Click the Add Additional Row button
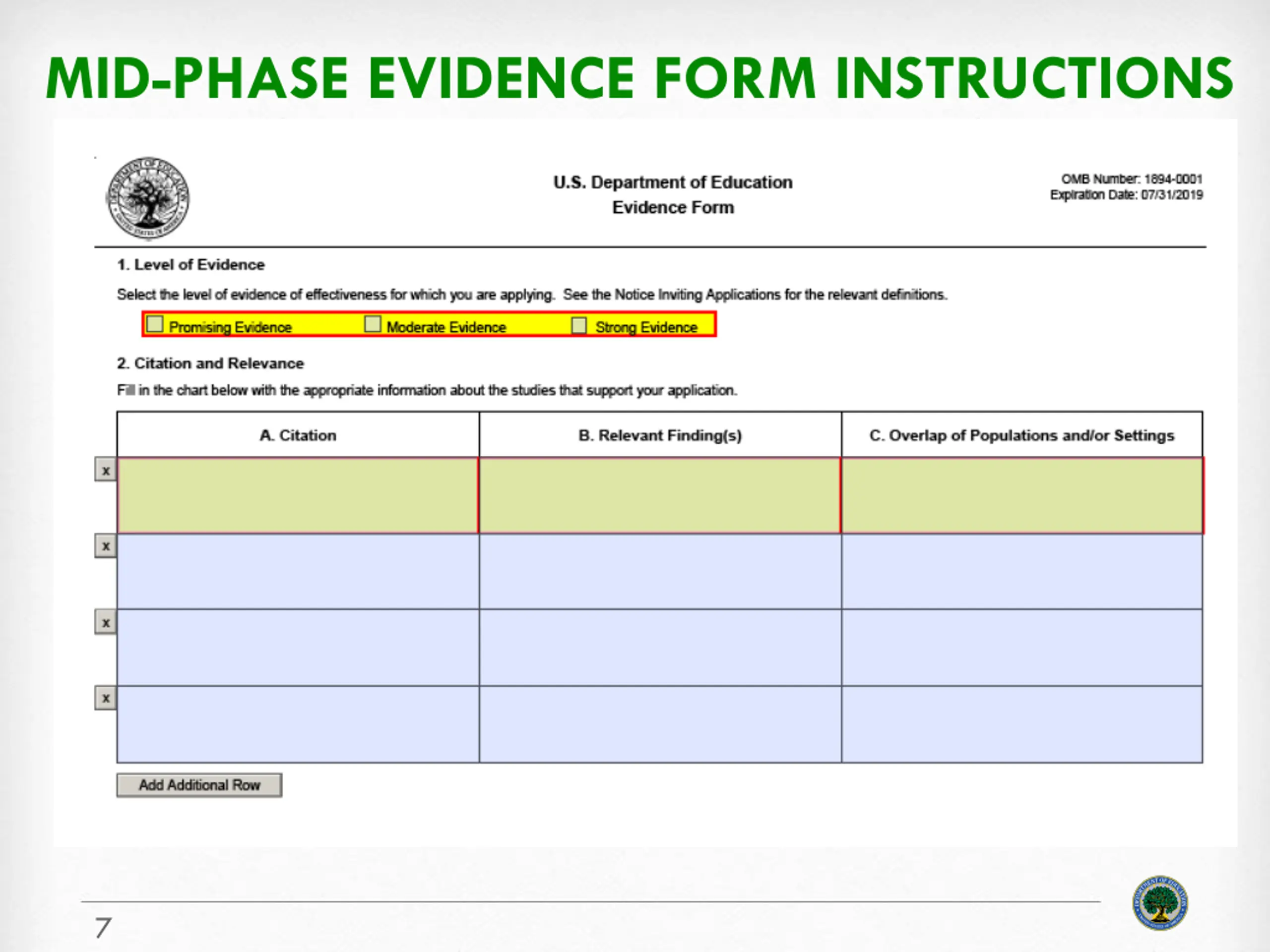Image resolution: width=1270 pixels, height=952 pixels. point(199,785)
